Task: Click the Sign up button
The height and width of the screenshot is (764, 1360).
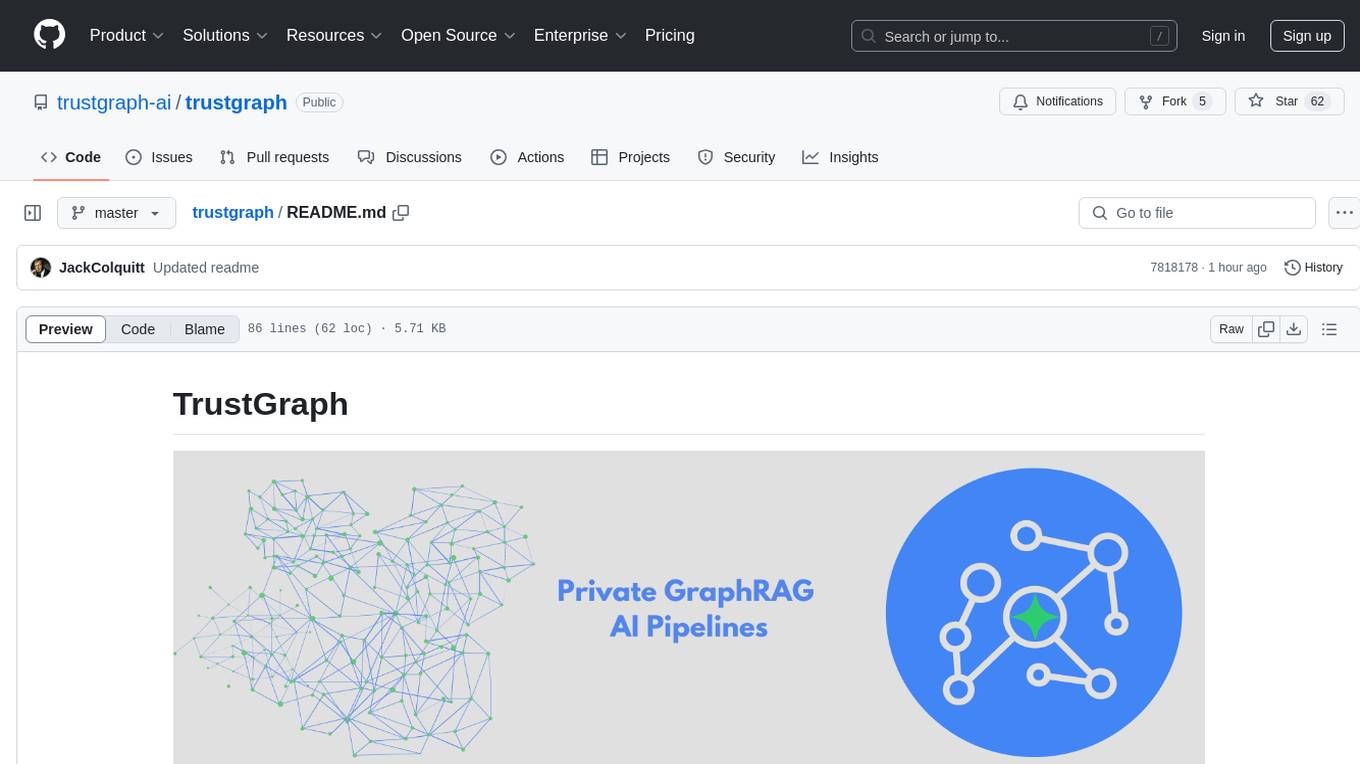Action: (x=1307, y=36)
